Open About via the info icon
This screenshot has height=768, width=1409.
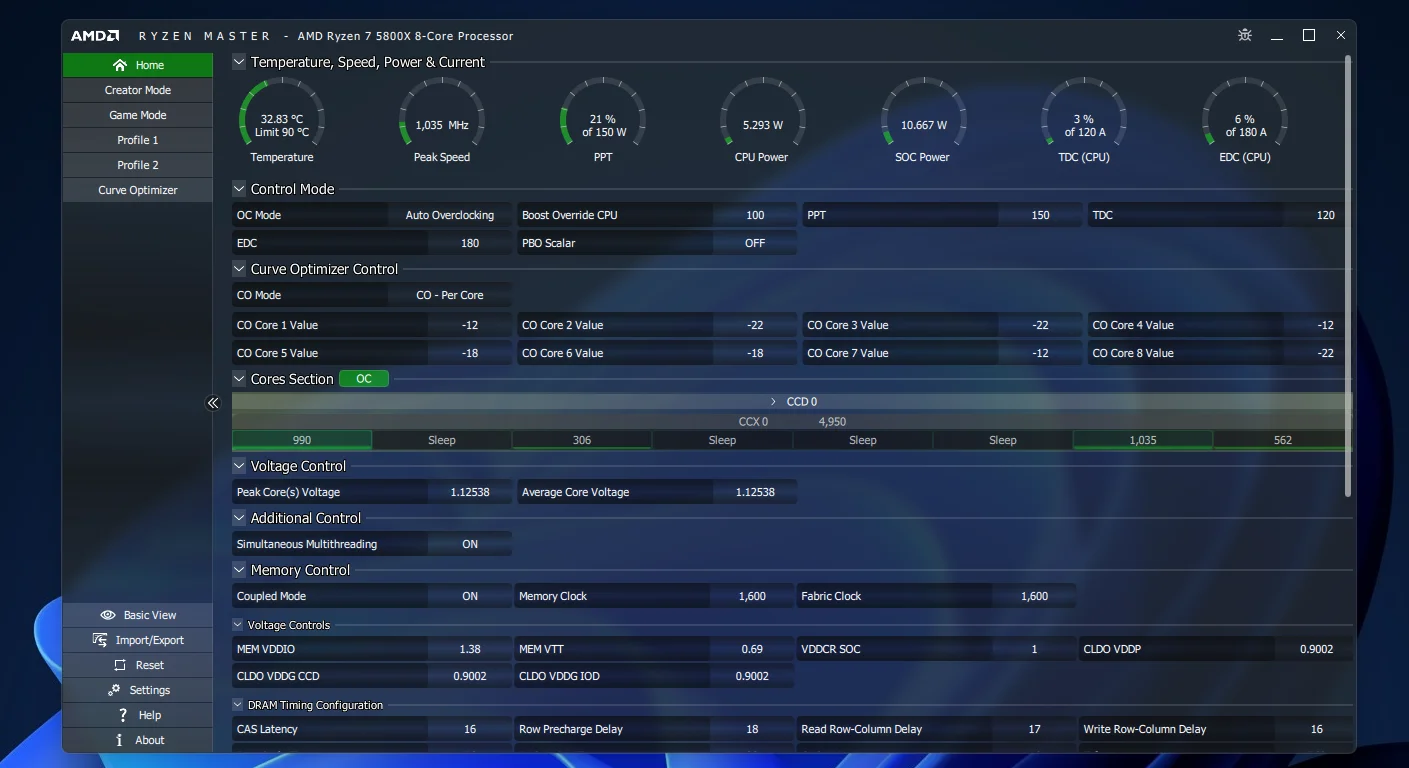click(119, 740)
